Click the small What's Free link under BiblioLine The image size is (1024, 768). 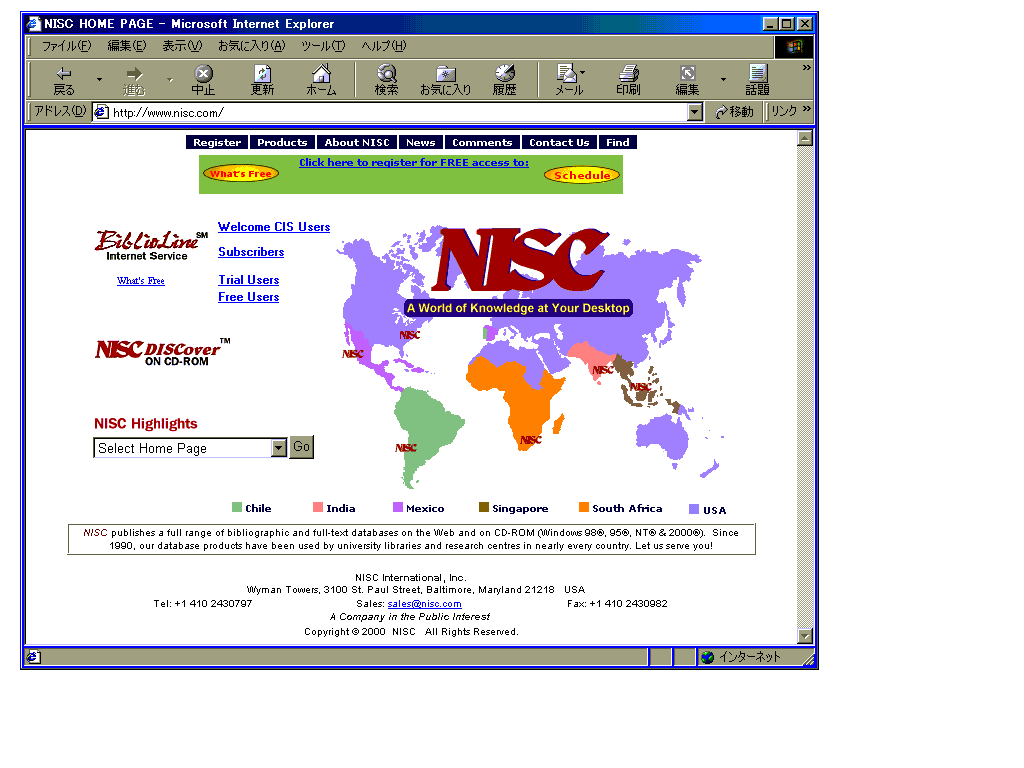141,281
